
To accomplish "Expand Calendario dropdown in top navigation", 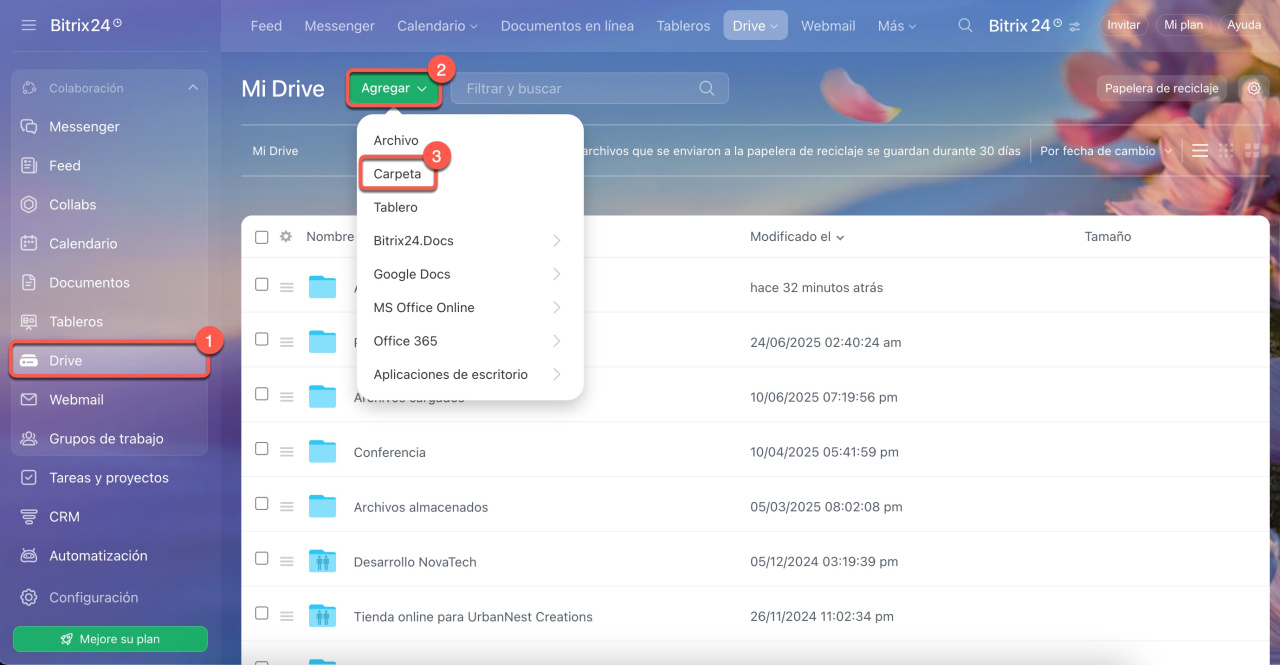I will (x=437, y=26).
